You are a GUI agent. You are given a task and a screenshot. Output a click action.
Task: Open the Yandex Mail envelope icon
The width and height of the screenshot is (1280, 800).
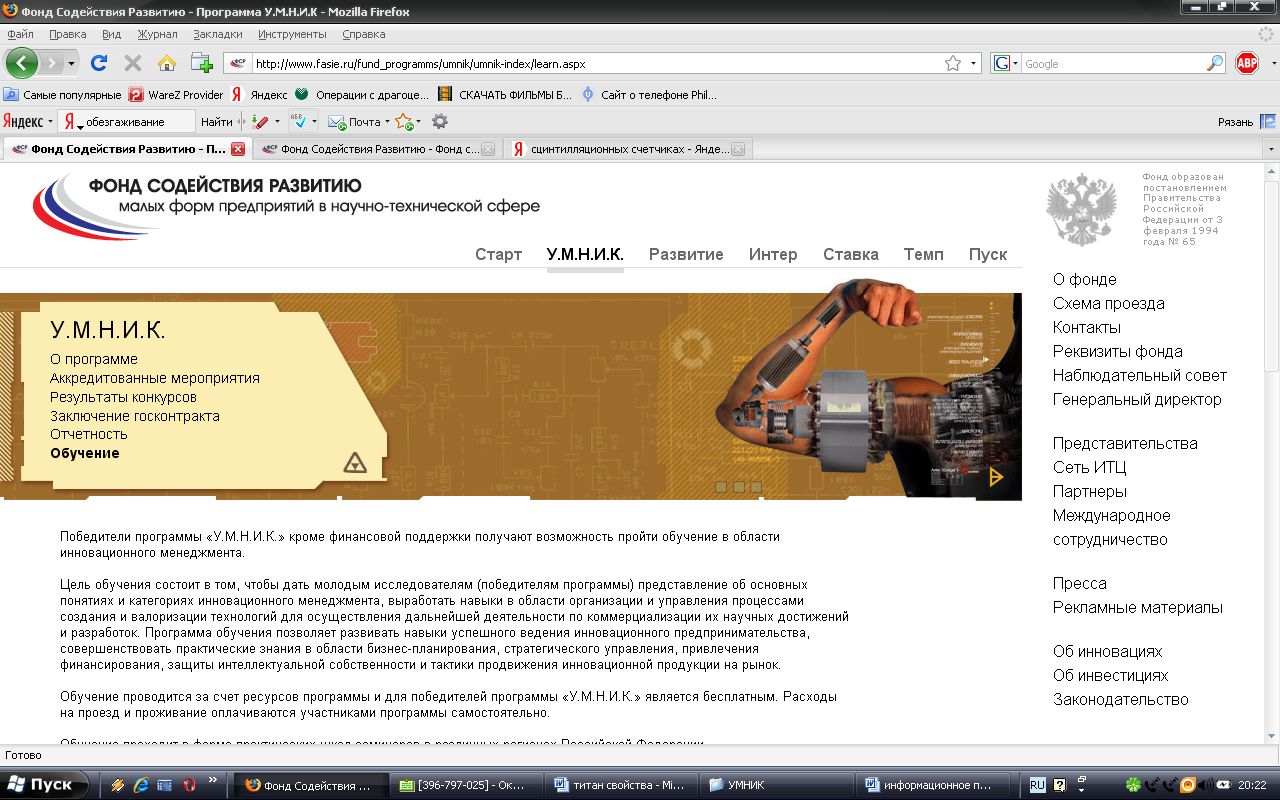337,122
